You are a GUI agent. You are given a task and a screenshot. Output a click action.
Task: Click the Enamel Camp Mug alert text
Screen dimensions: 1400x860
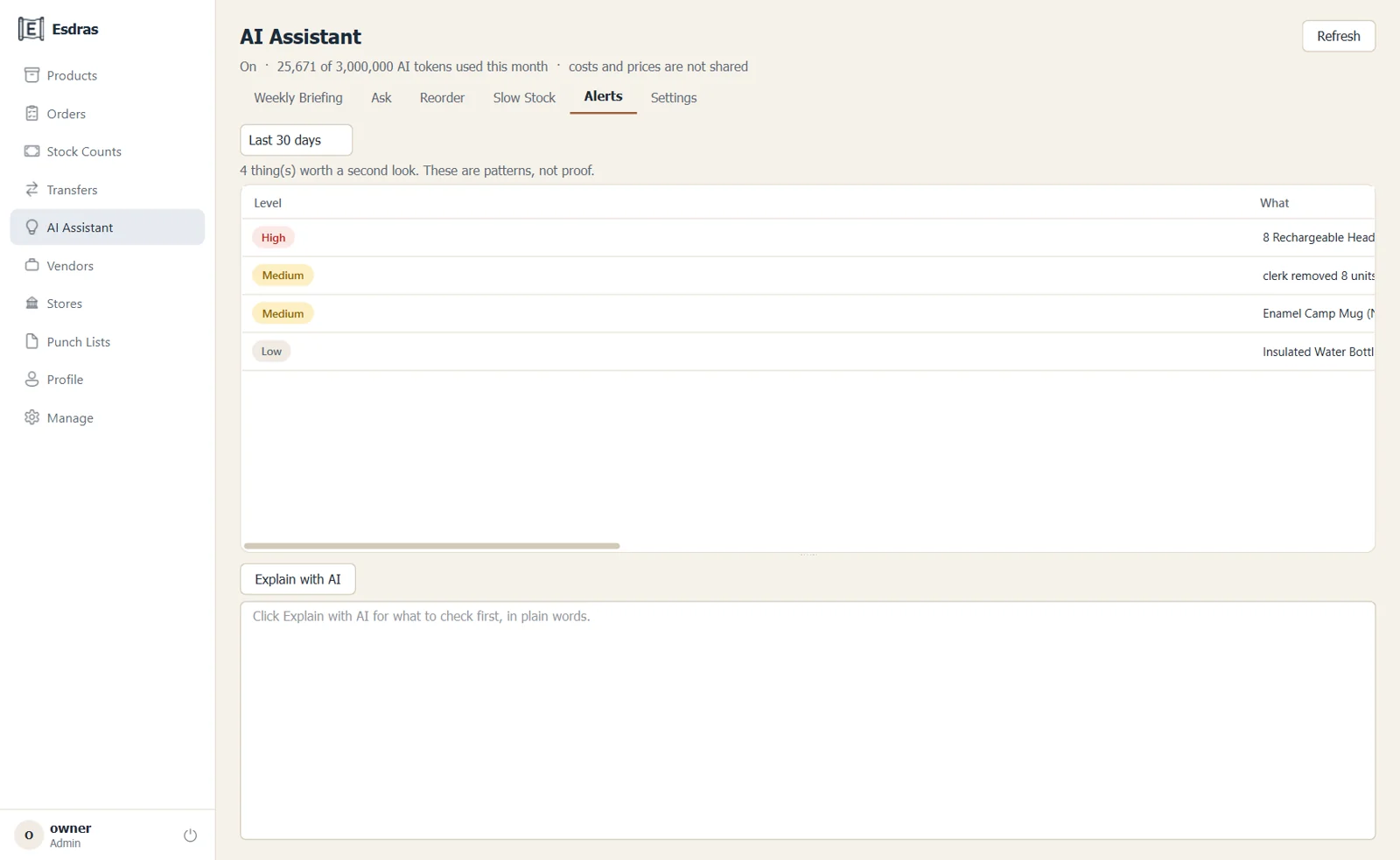[x=1318, y=313]
